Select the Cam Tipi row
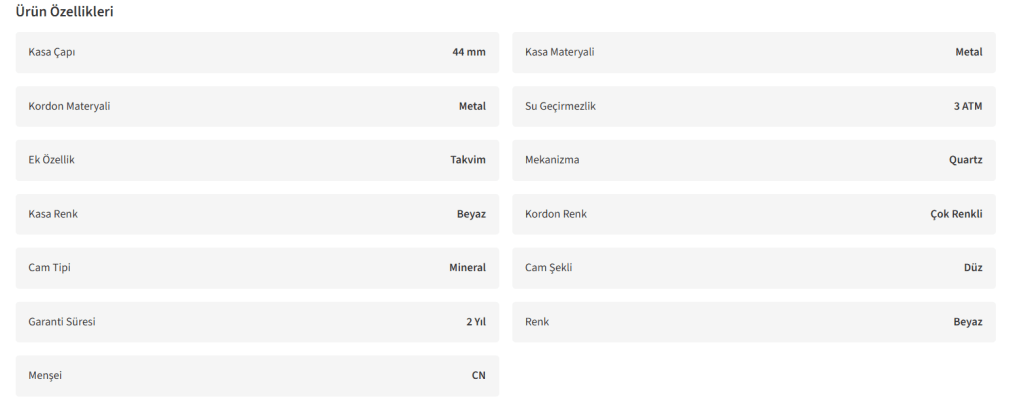Image resolution: width=1024 pixels, height=409 pixels. [257, 268]
